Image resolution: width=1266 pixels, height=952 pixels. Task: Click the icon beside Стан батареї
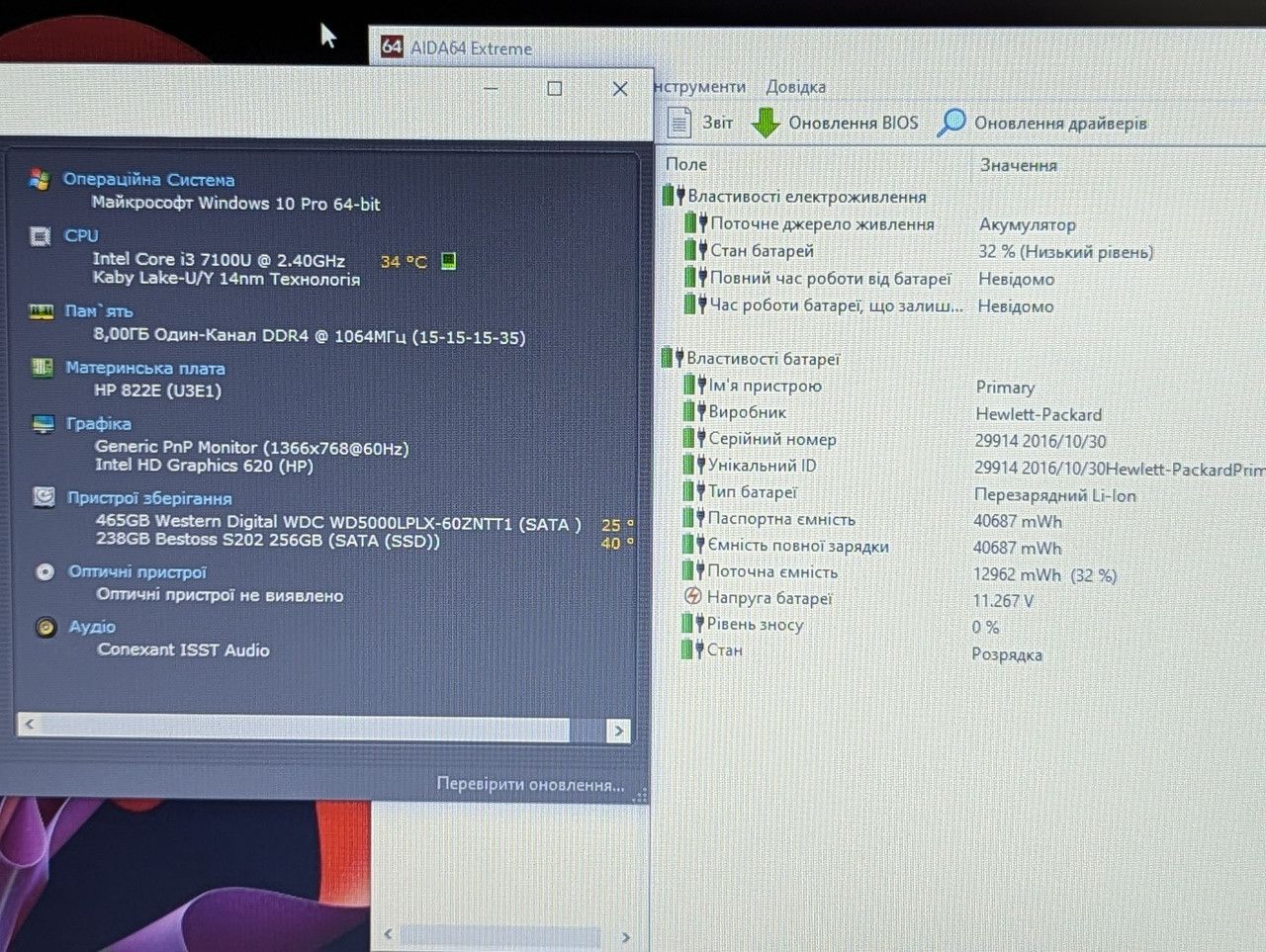696,250
